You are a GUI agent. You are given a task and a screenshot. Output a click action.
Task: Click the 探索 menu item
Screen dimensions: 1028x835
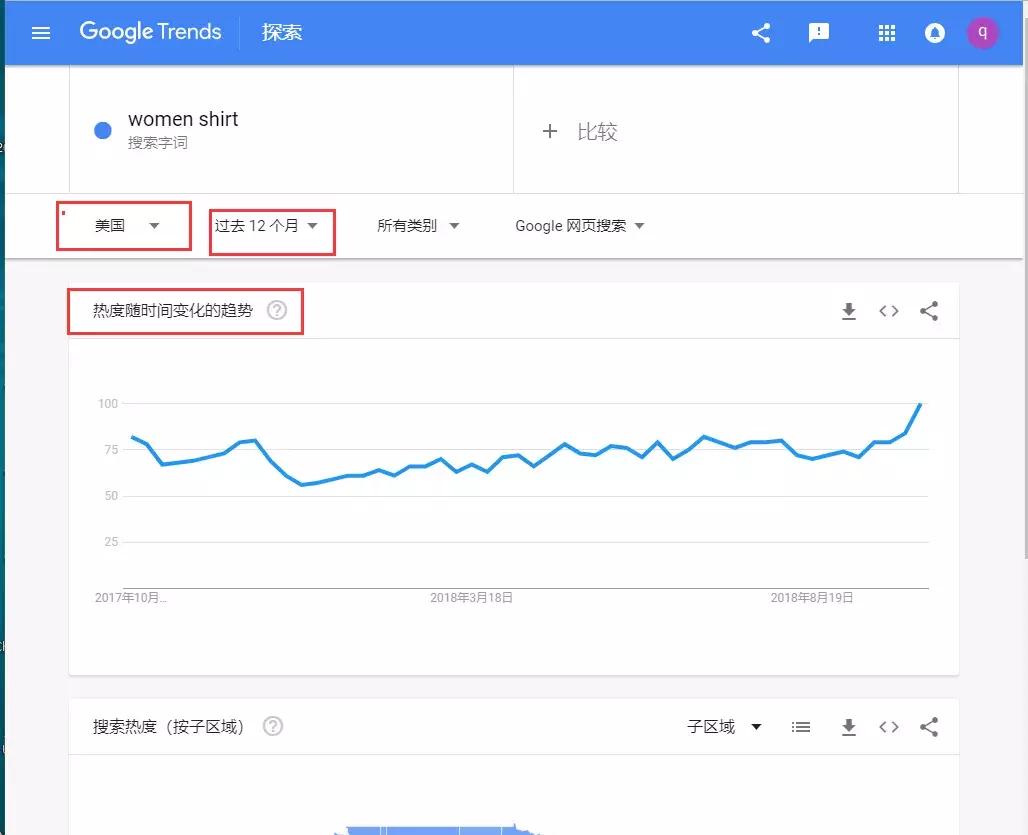coord(282,32)
